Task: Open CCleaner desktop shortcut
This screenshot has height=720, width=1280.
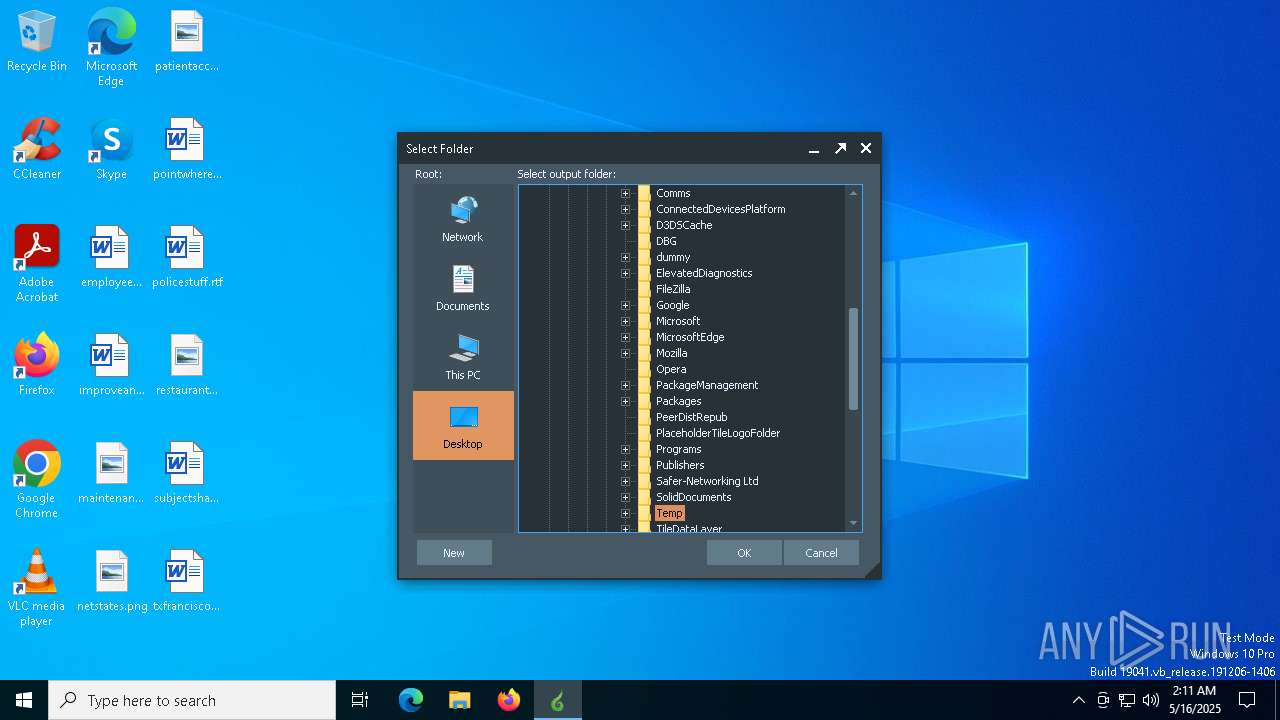Action: (x=37, y=149)
